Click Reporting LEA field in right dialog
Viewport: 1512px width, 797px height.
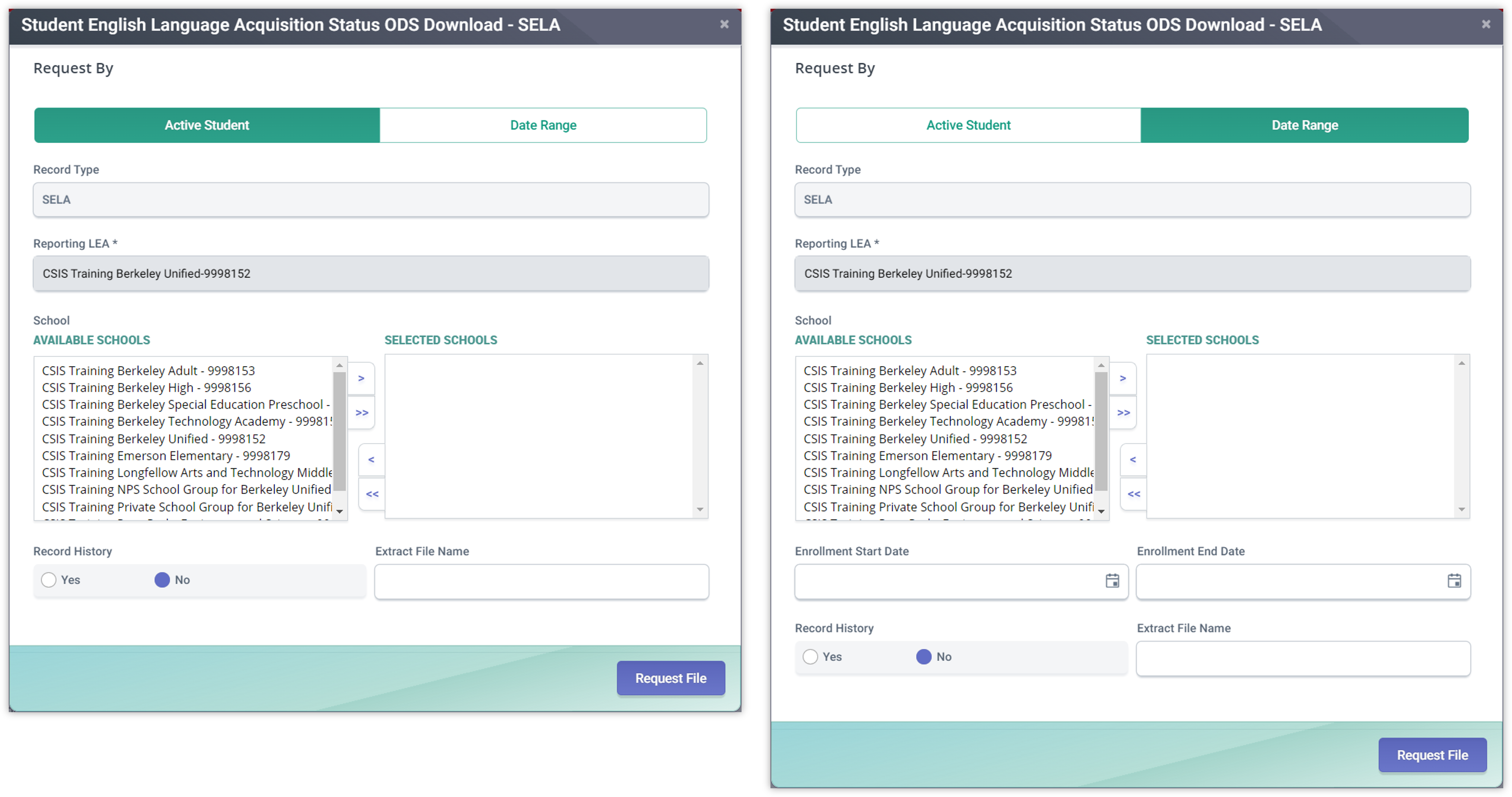tap(1132, 274)
